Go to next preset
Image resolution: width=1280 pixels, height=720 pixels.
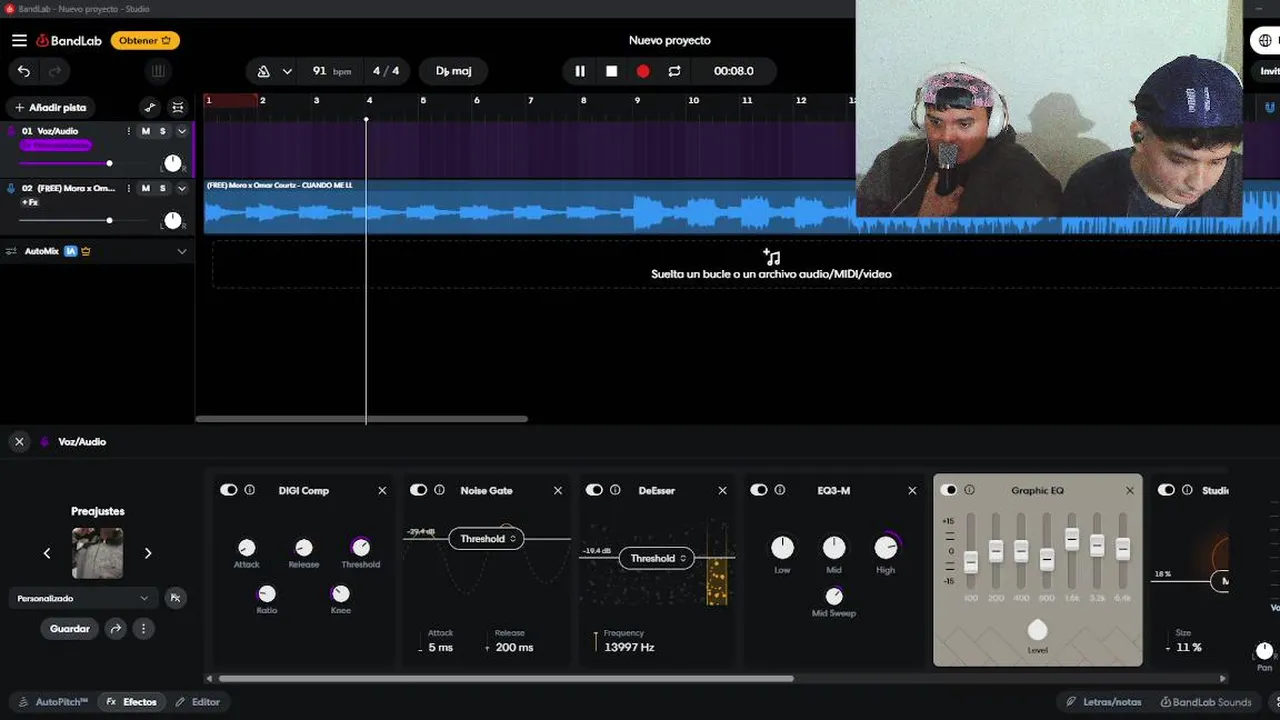[148, 553]
